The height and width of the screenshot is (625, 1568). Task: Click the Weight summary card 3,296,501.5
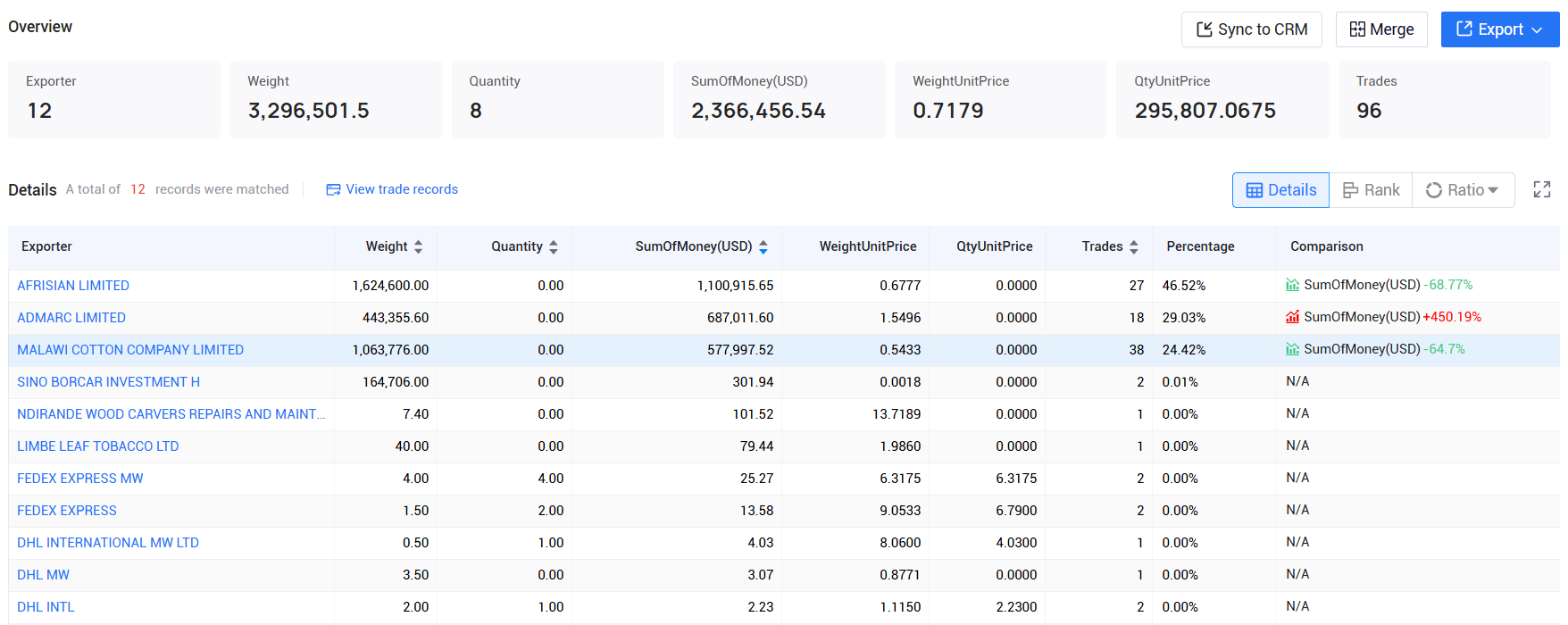[336, 99]
